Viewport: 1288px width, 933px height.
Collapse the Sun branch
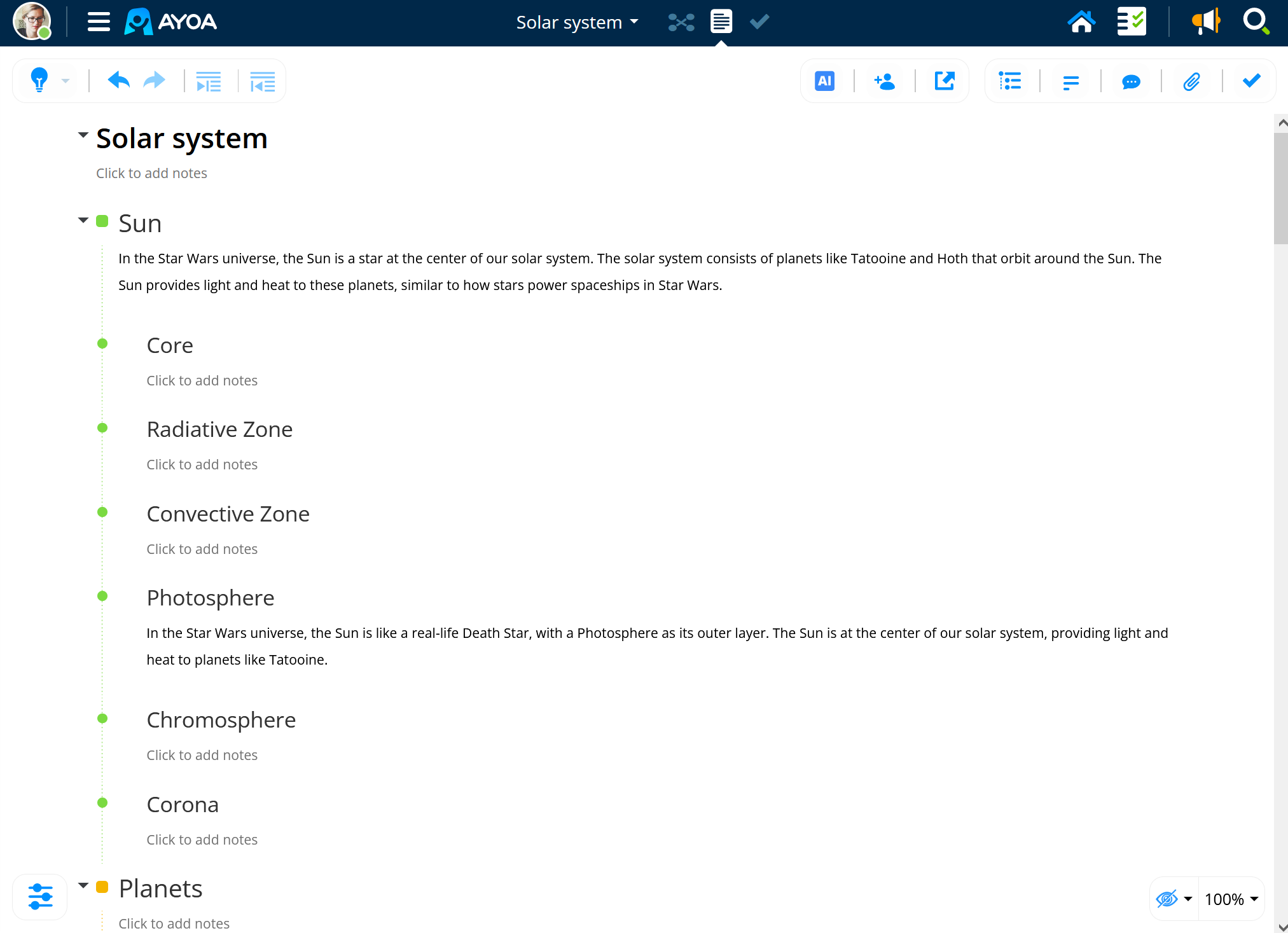(x=83, y=219)
